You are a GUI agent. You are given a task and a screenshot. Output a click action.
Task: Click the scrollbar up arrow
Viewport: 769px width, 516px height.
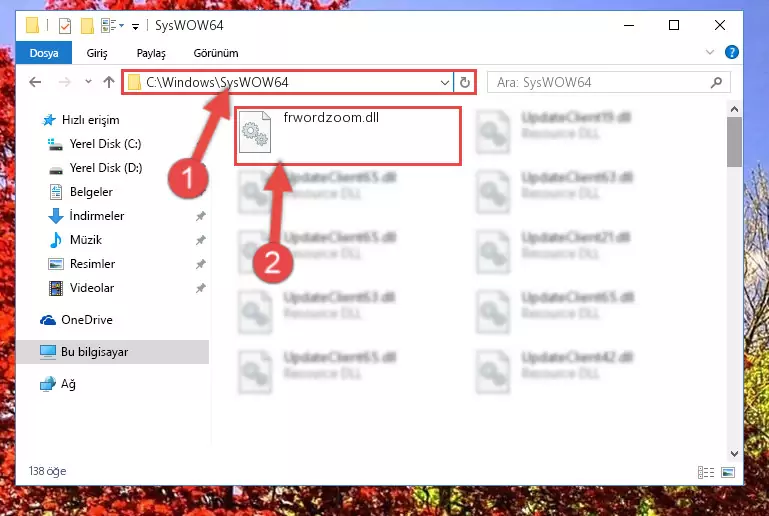[x=734, y=109]
